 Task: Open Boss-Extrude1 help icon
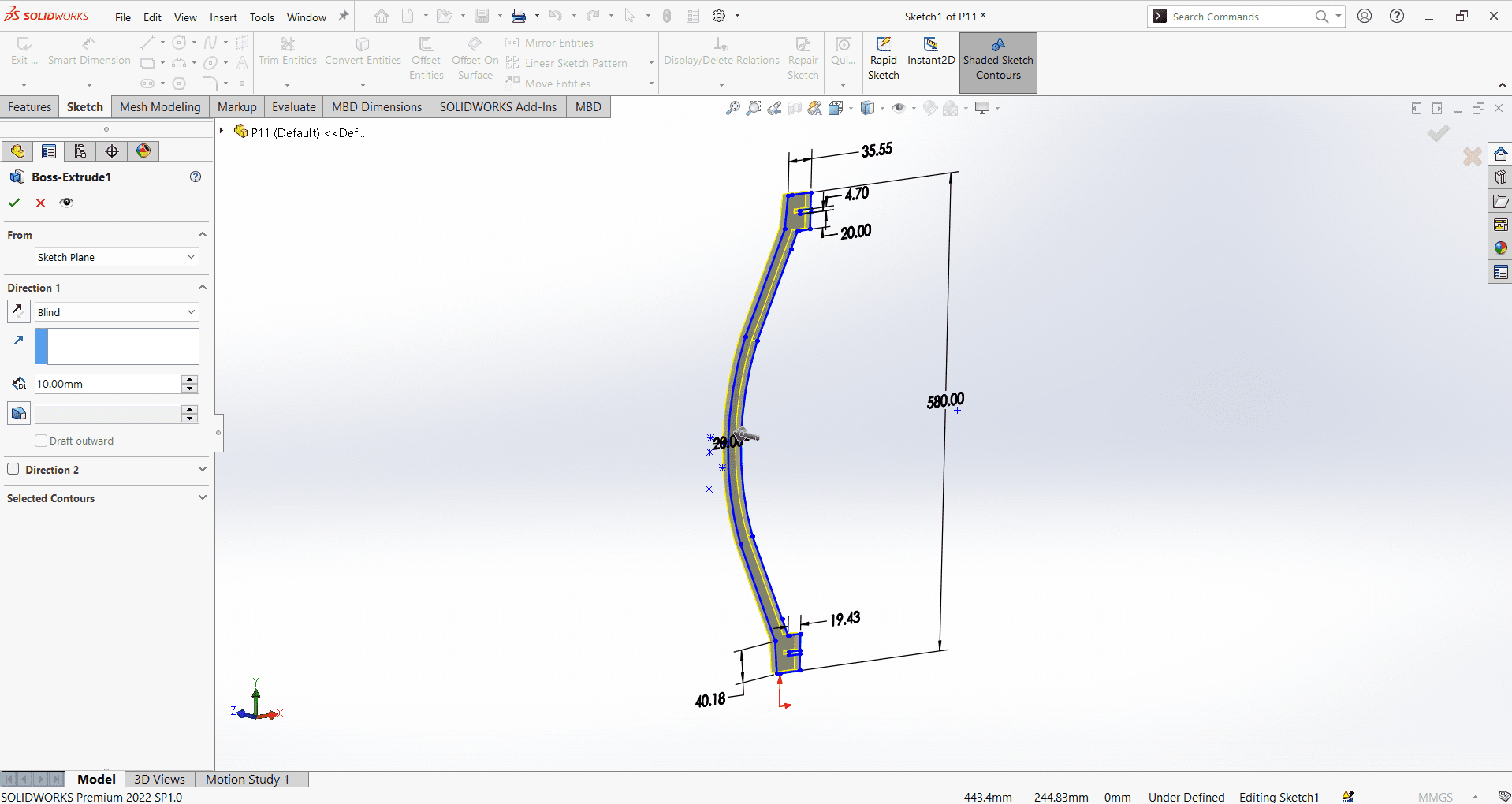(x=196, y=177)
